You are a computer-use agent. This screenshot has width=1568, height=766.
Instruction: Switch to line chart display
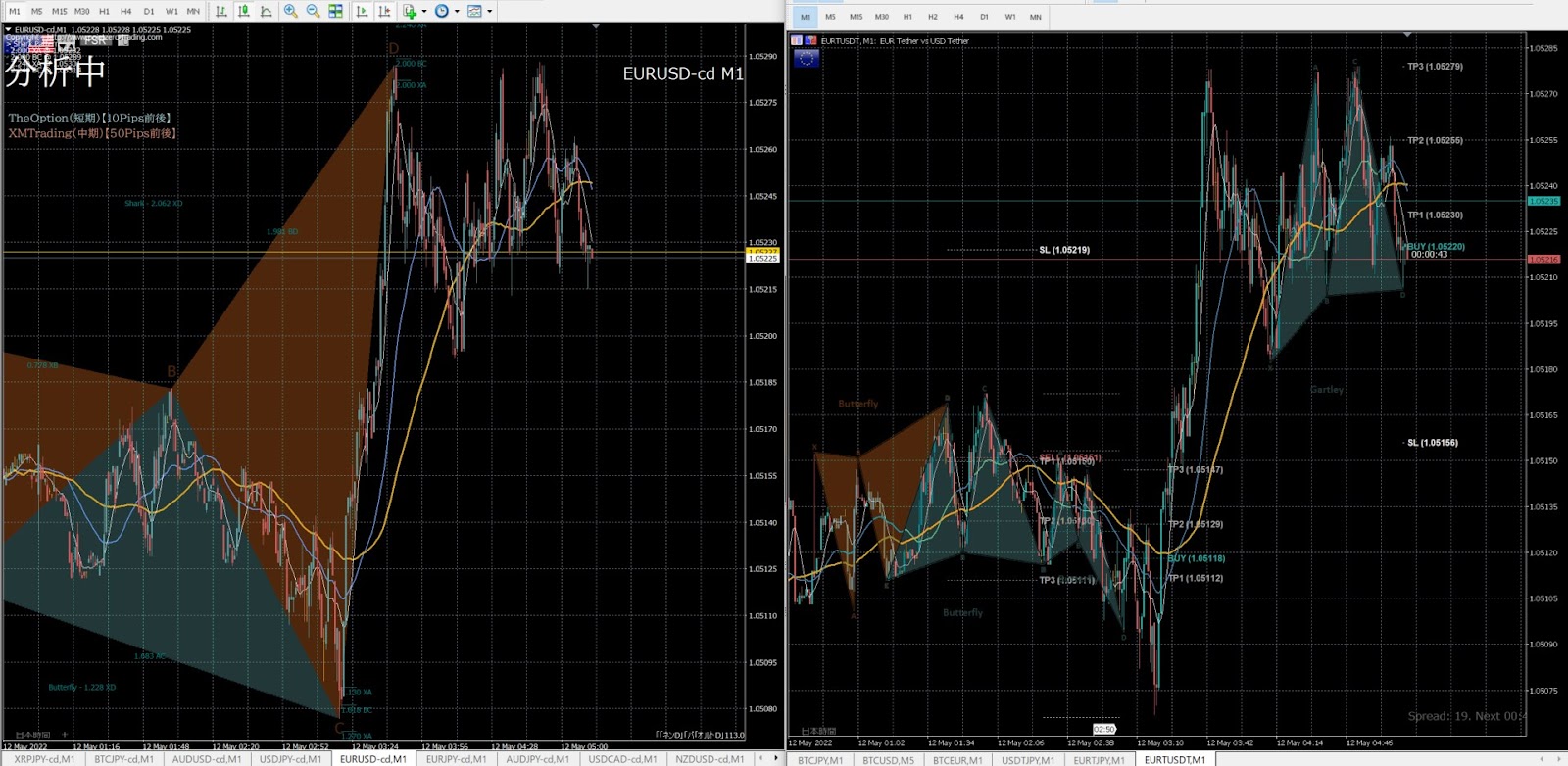click(x=266, y=11)
